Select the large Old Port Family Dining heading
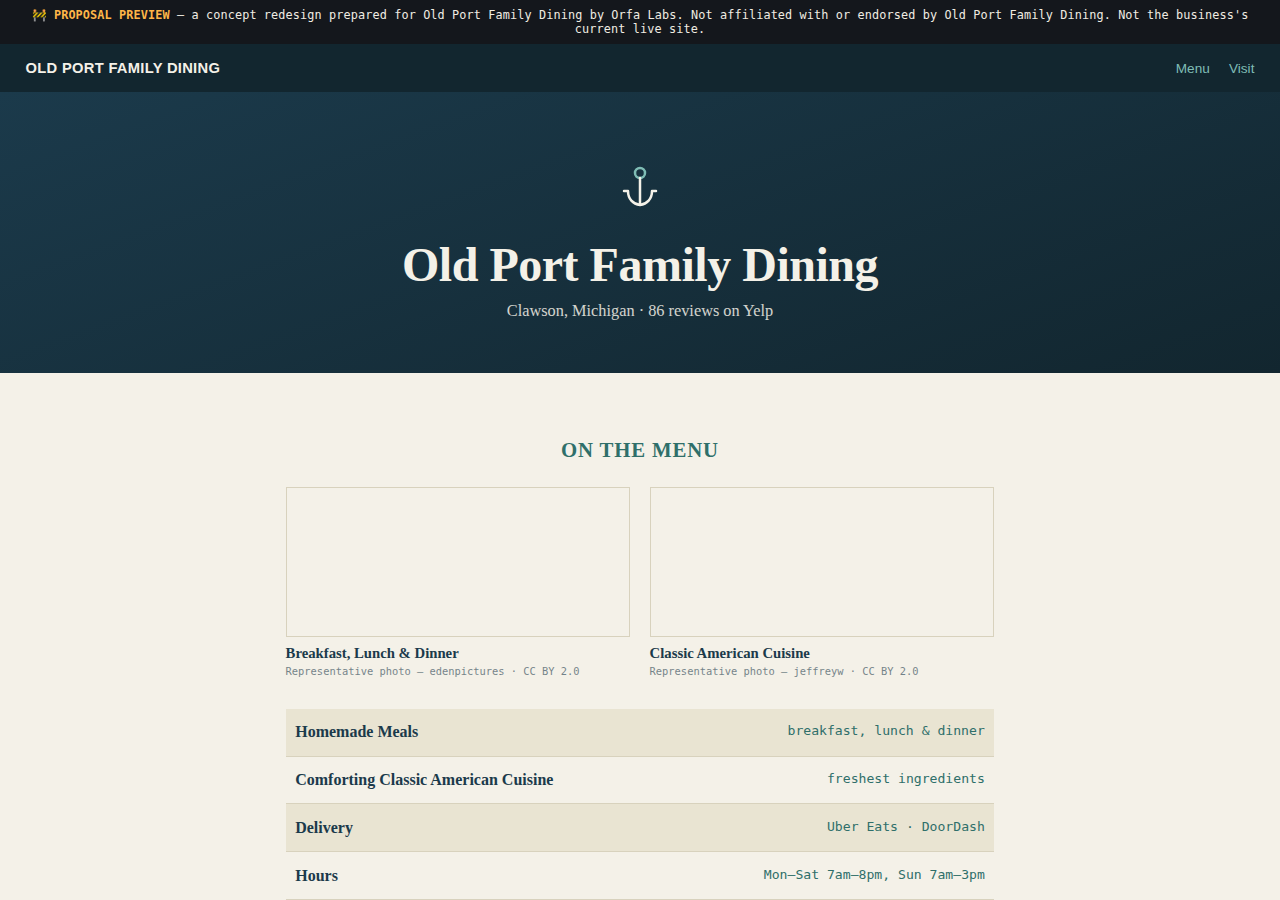The image size is (1280, 900). pyautogui.click(x=640, y=265)
